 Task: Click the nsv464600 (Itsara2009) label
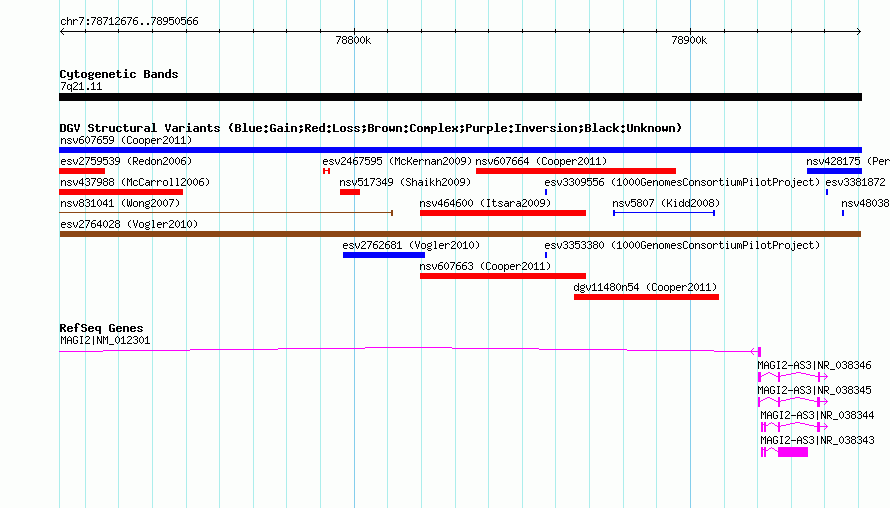pyautogui.click(x=485, y=203)
